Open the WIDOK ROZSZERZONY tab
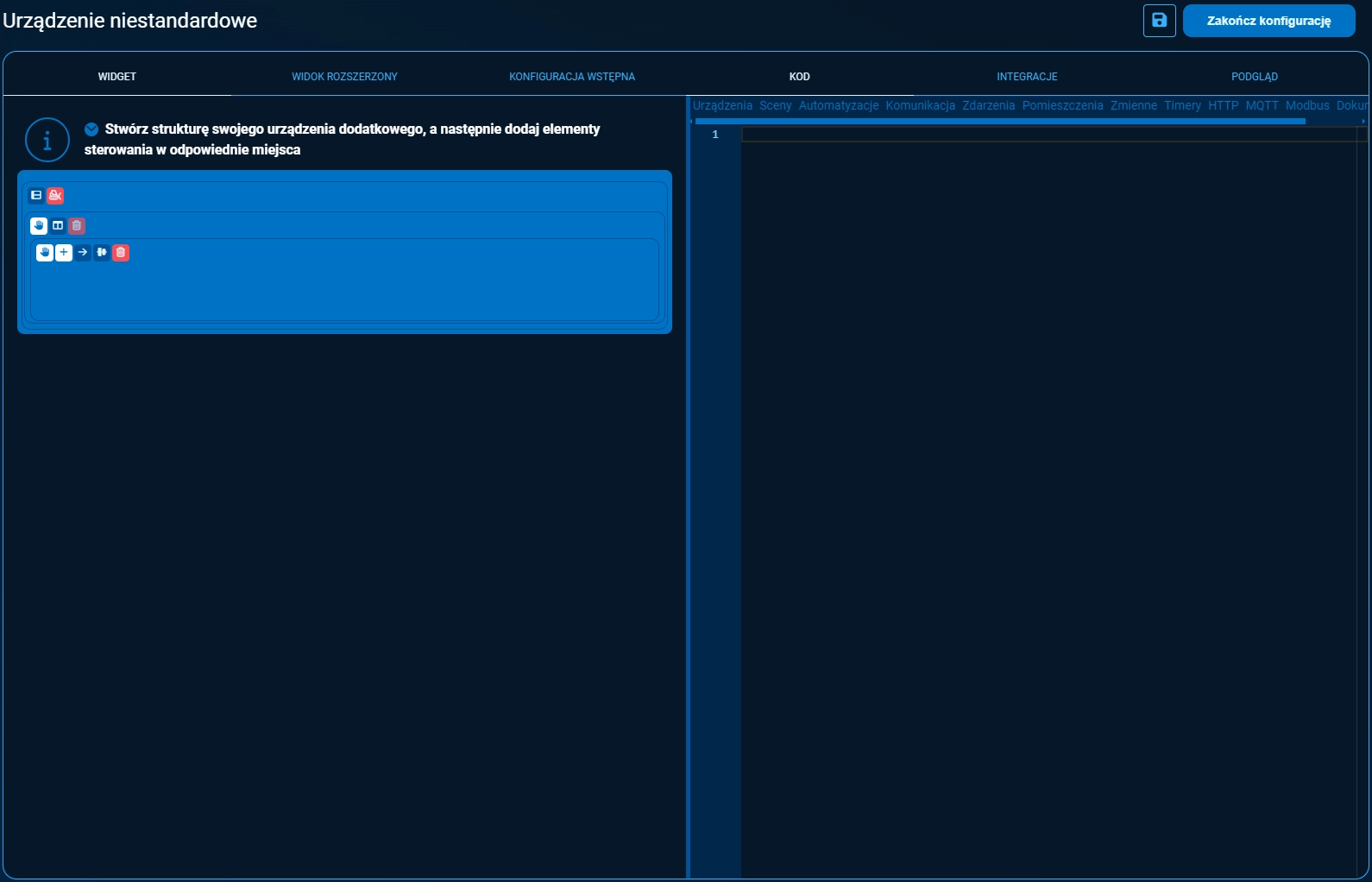Screen dimensions: 1372x882 344,77
